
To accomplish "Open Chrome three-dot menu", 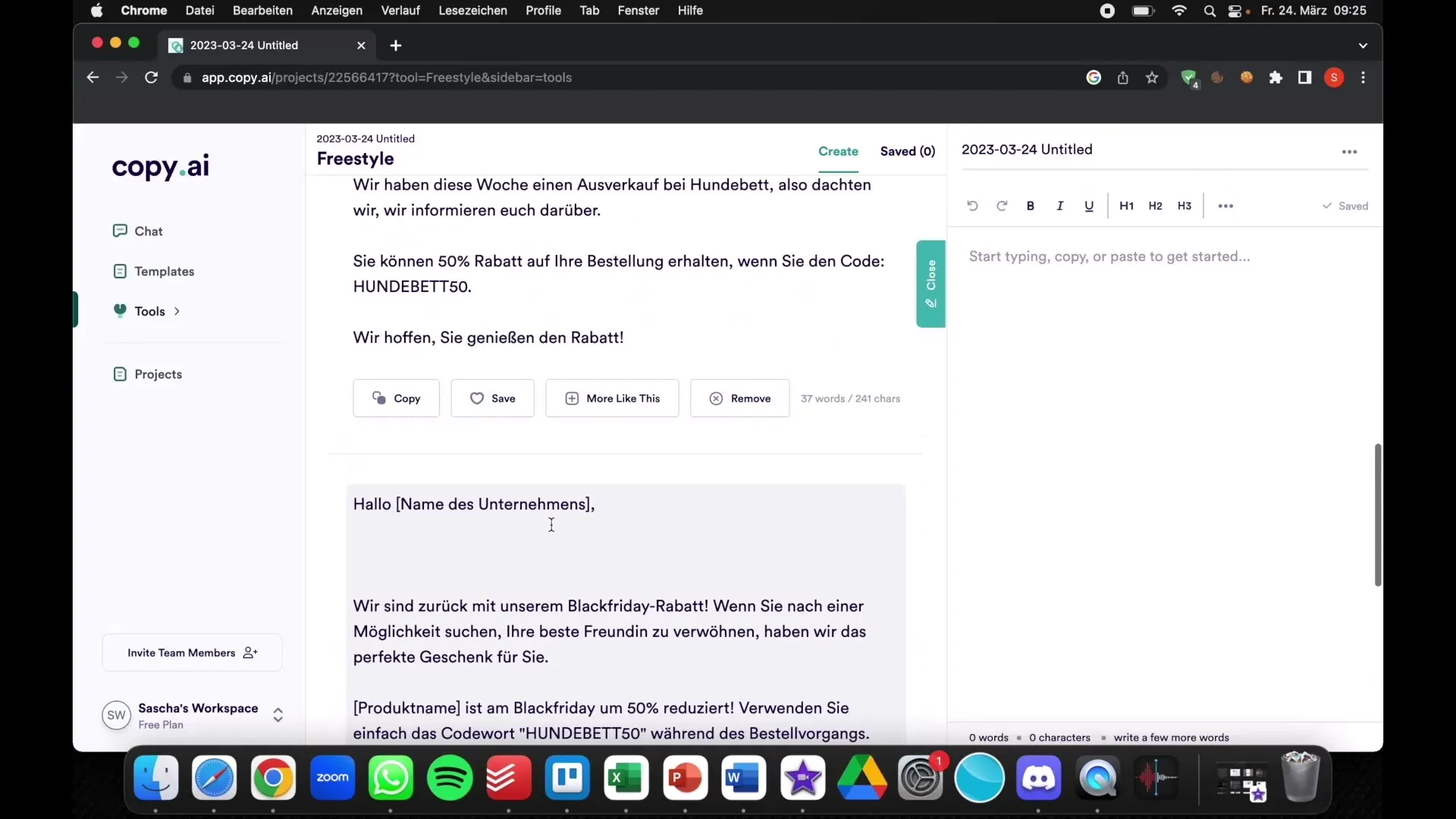I will tap(1363, 77).
